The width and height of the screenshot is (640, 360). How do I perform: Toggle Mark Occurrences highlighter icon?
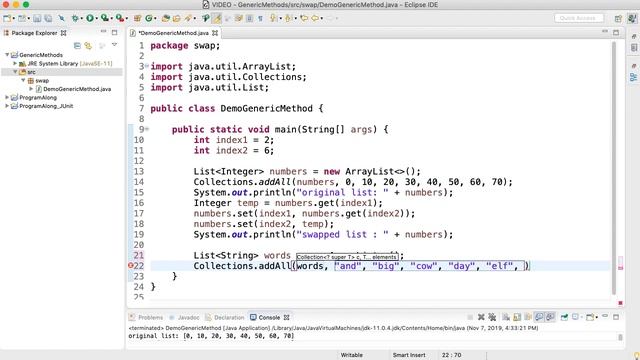coord(217,18)
